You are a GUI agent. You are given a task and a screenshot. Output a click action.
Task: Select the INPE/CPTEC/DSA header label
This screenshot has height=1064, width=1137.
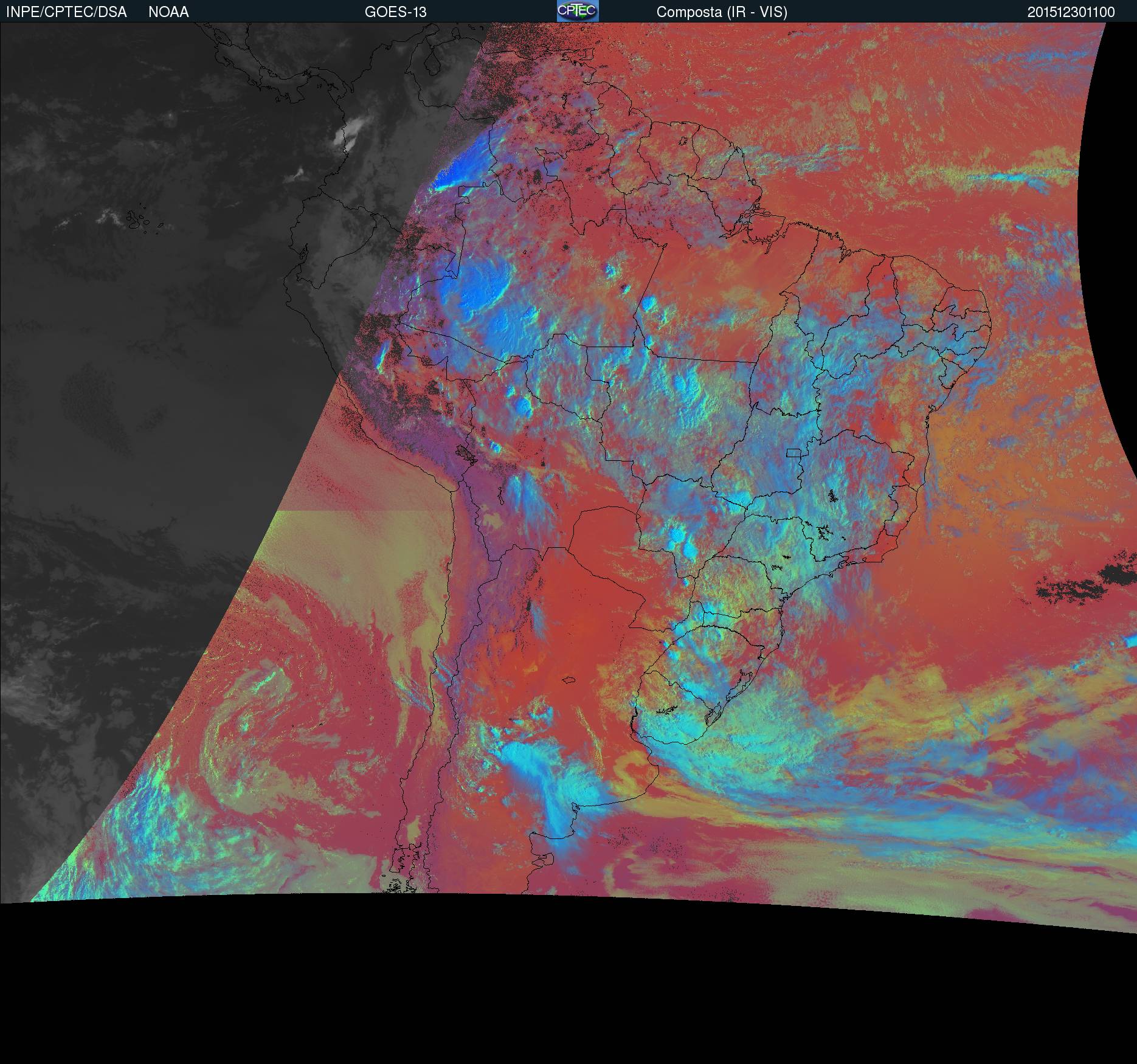(66, 12)
